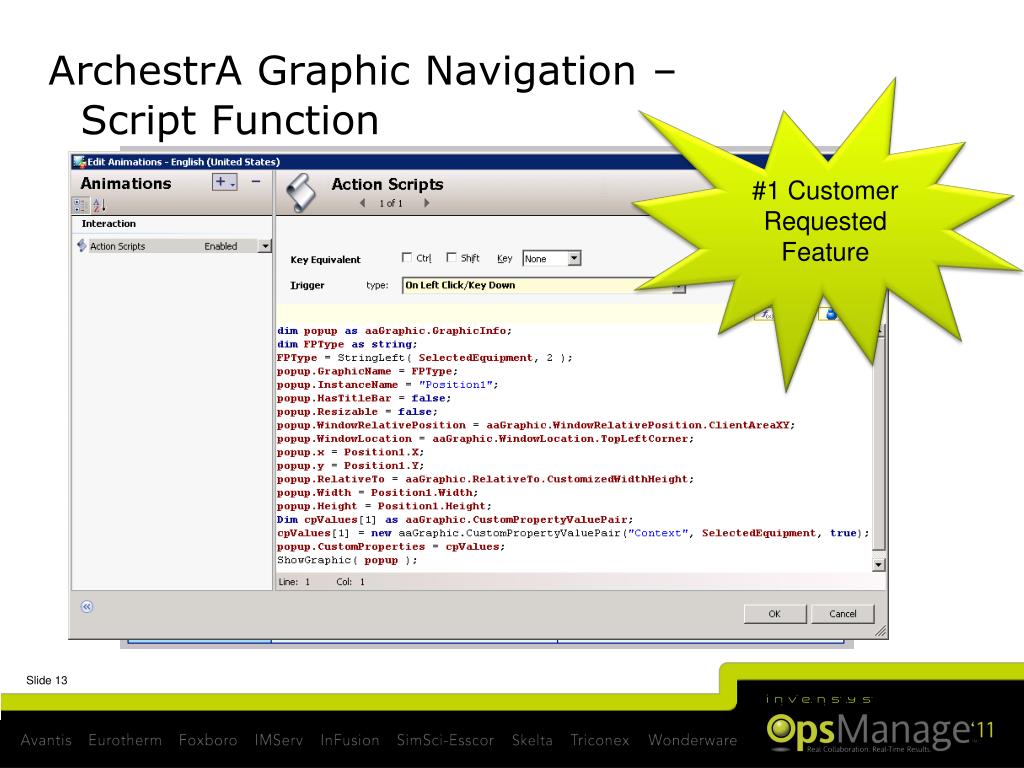The image size is (1024, 768).
Task: Collapse the animations panel with double-chevron
Action: pos(87,607)
